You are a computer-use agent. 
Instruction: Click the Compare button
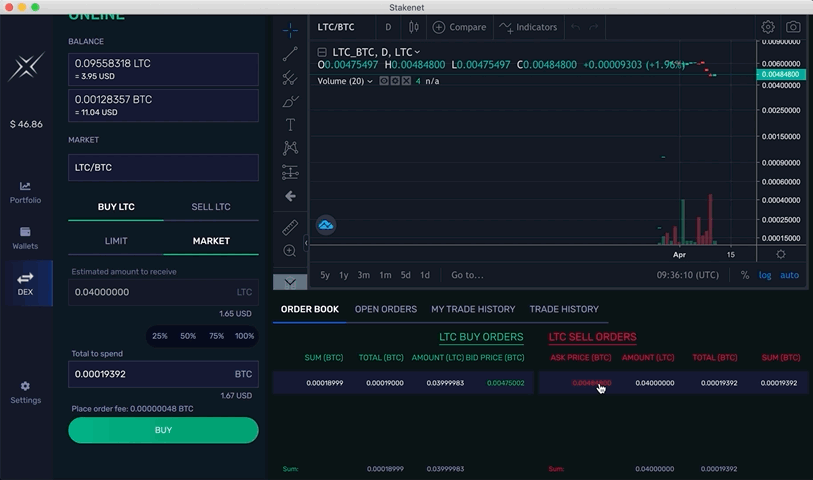(x=459, y=27)
